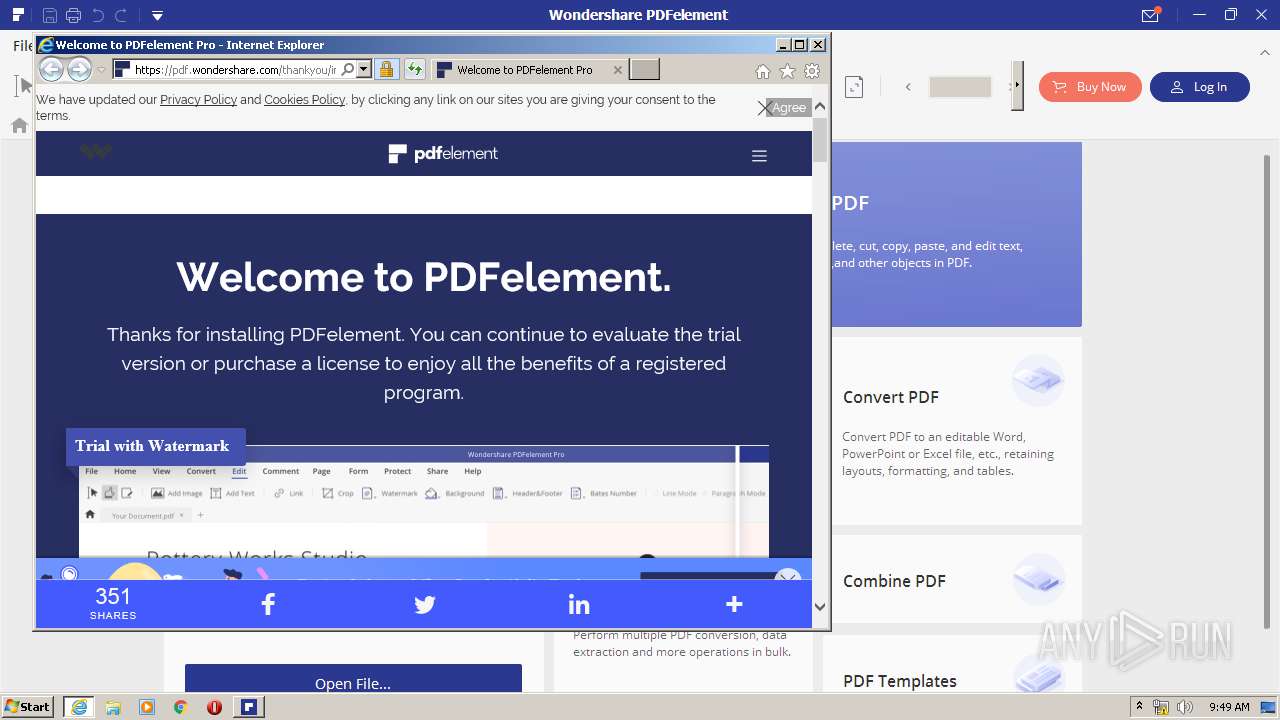Click the security lock icon in IE
The width and height of the screenshot is (1280, 720).
click(386, 70)
